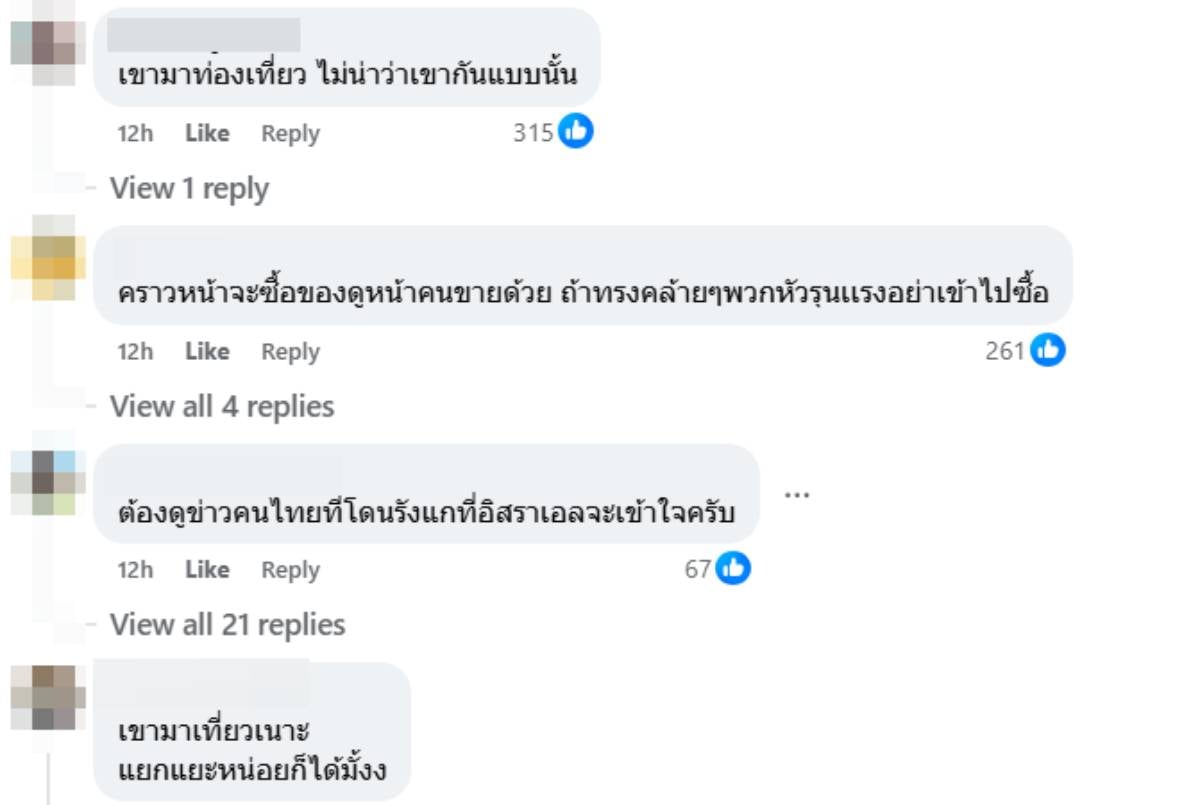Click the like reaction icon showing 67
Image resolution: width=1200 pixels, height=805 pixels.
click(x=733, y=568)
